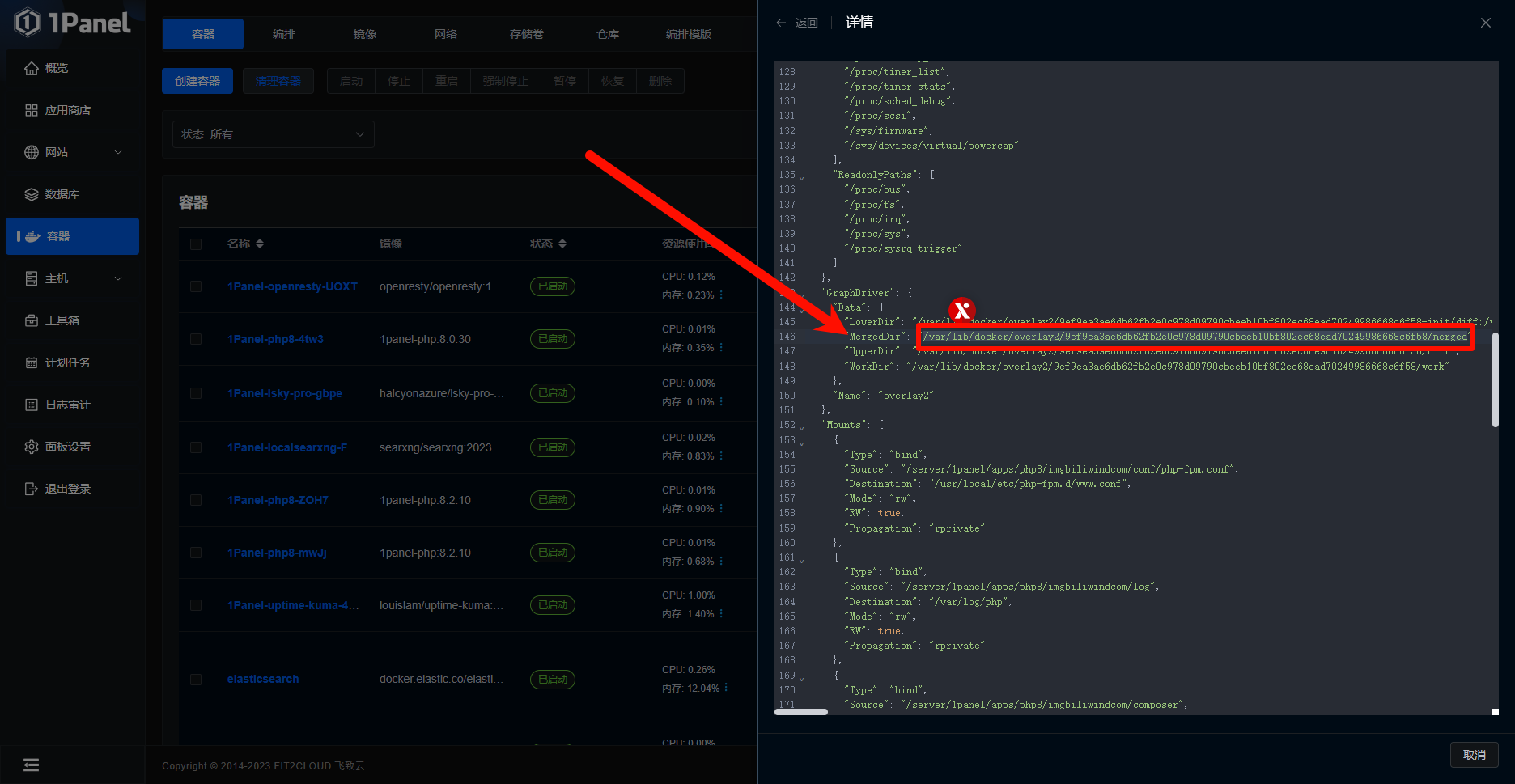The height and width of the screenshot is (784, 1515).
Task: Check the 1Panel-uptime-kuma row checkbox
Action: coord(196,605)
